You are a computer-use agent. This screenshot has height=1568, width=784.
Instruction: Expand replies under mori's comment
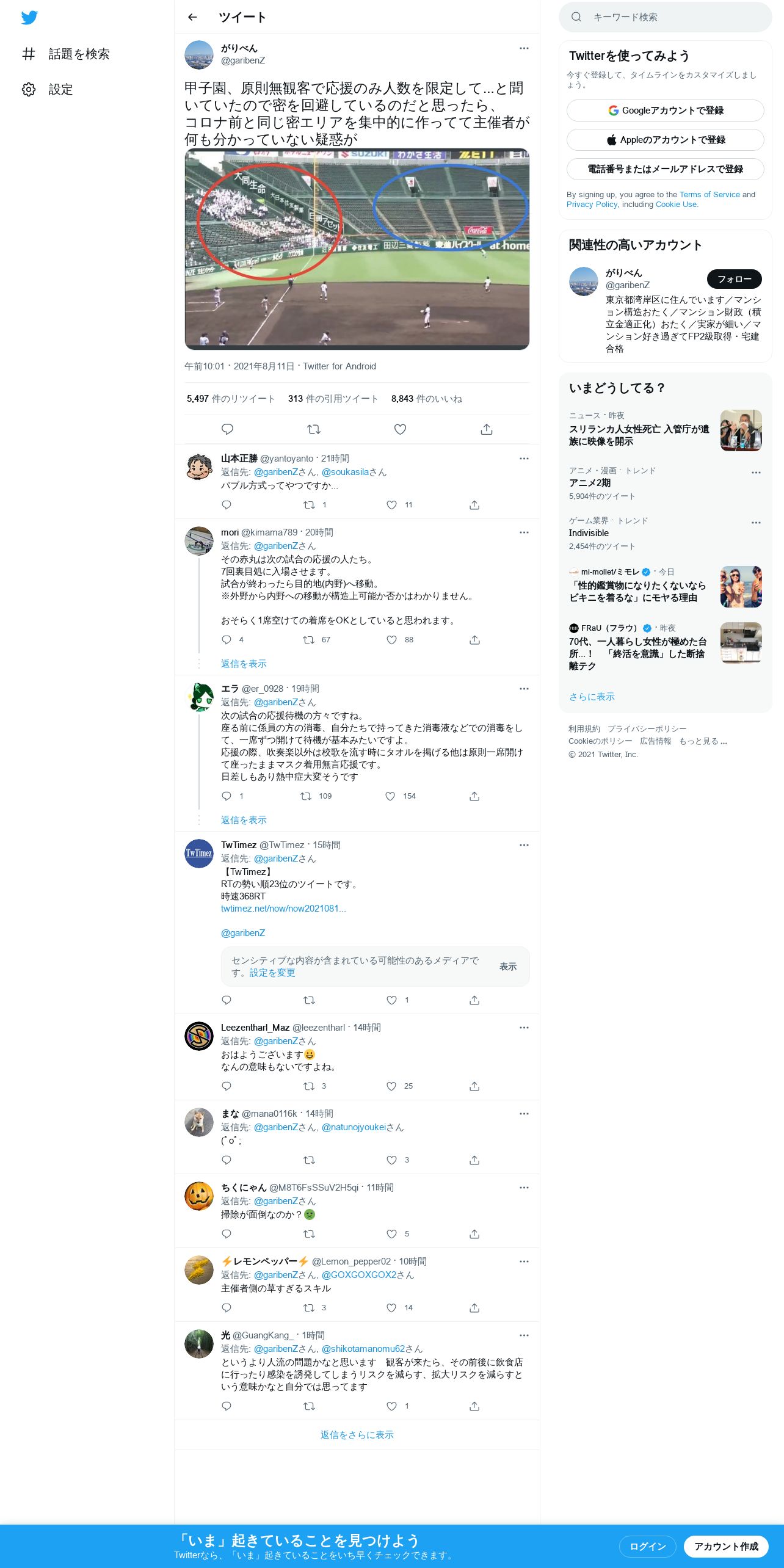coord(244,664)
